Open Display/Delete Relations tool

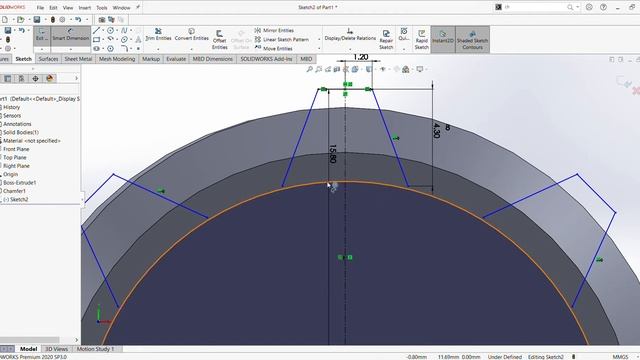click(x=350, y=35)
